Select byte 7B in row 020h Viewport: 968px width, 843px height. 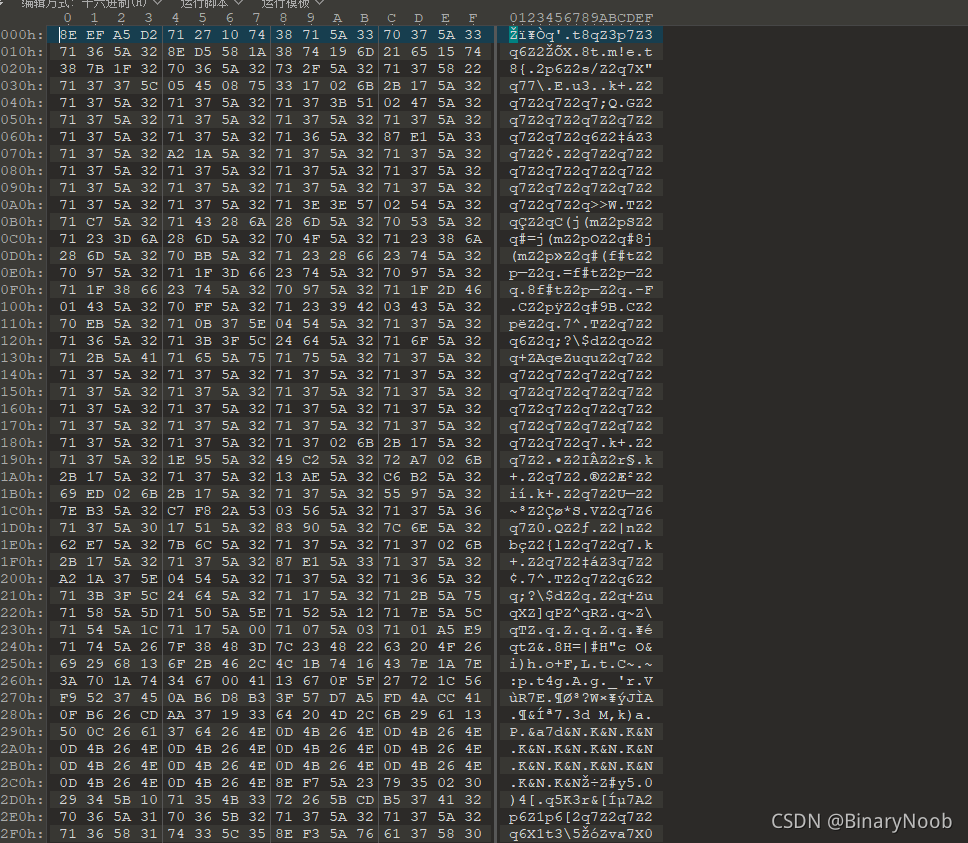tap(94, 69)
